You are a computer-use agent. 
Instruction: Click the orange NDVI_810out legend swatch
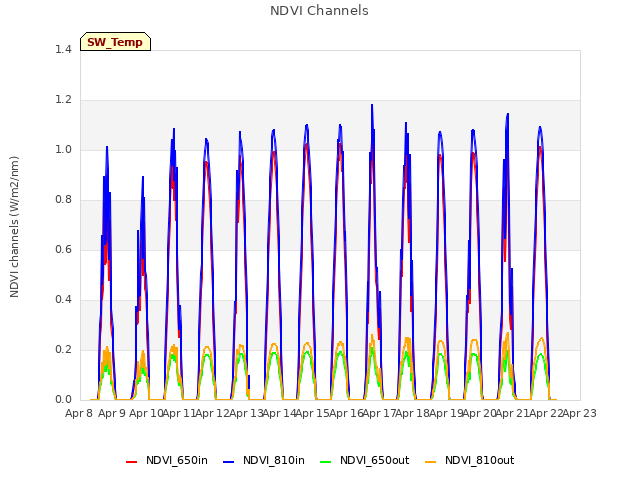coord(431,462)
